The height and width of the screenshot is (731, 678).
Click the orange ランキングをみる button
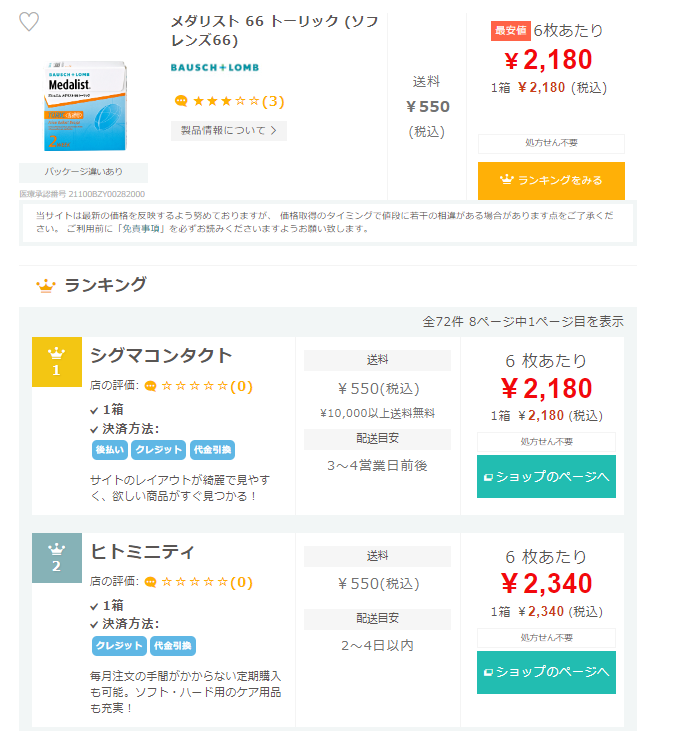(x=551, y=180)
